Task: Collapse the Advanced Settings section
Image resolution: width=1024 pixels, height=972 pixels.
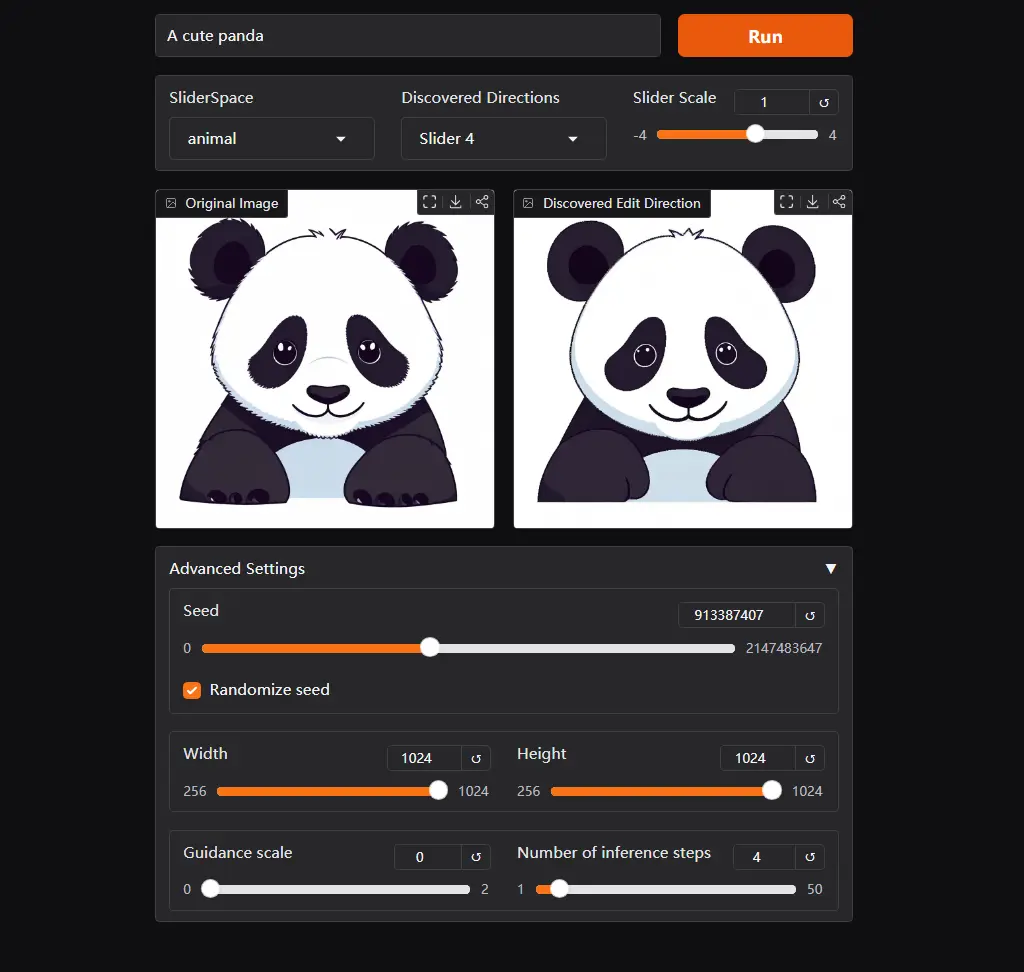Action: point(831,569)
